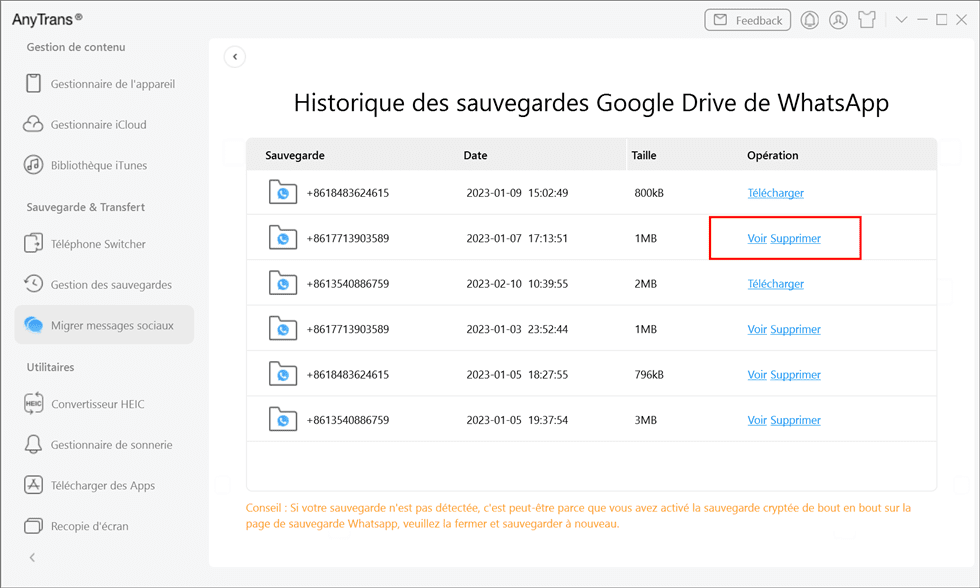Screen dimensions: 980x588
Task: Click the Gestion des sauvegardes clock icon
Action: pos(33,284)
